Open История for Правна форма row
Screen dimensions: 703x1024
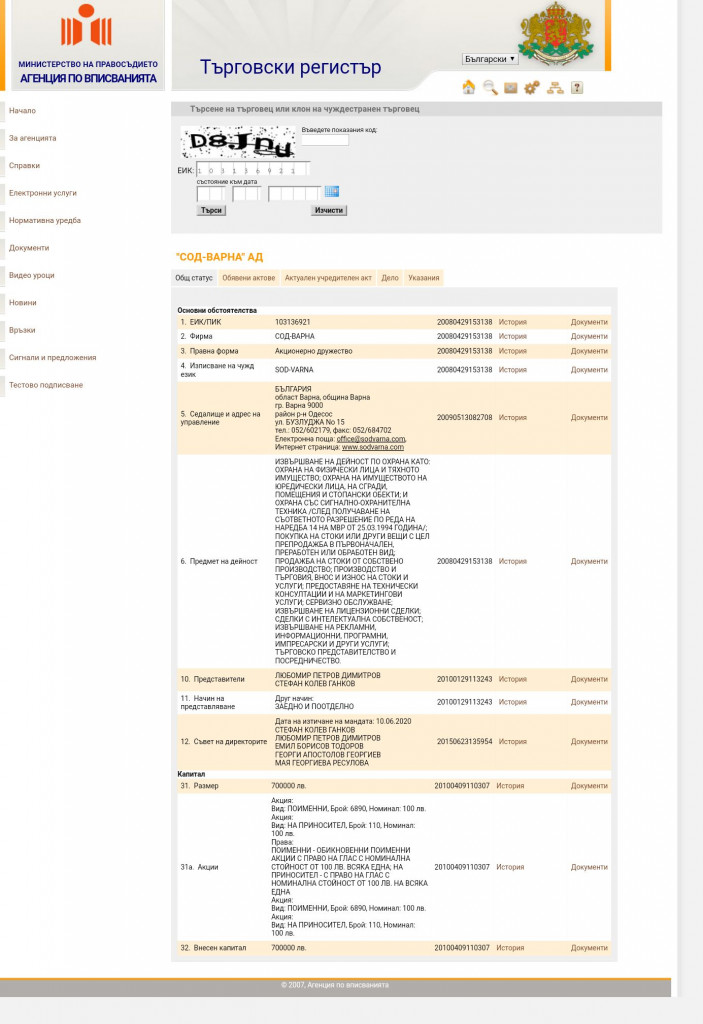(x=512, y=351)
